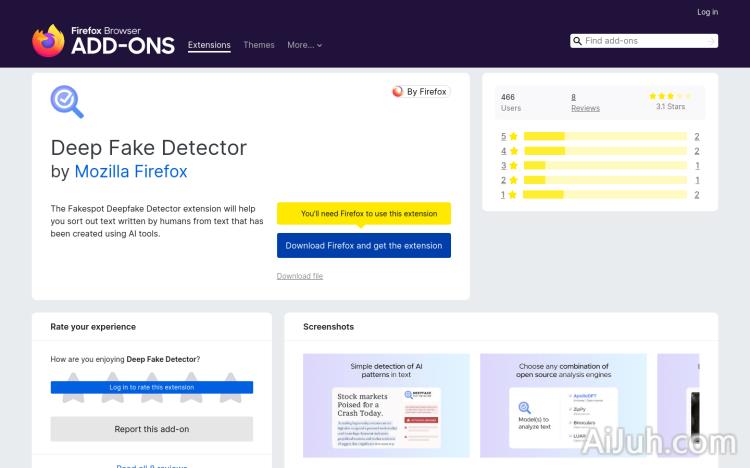The height and width of the screenshot is (468, 750).
Task: Open the Choose any combination of engines screenshot
Action: (x=563, y=405)
